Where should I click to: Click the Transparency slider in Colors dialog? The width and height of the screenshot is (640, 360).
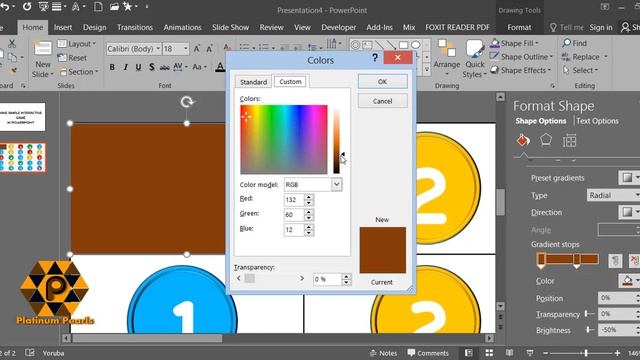(x=270, y=278)
